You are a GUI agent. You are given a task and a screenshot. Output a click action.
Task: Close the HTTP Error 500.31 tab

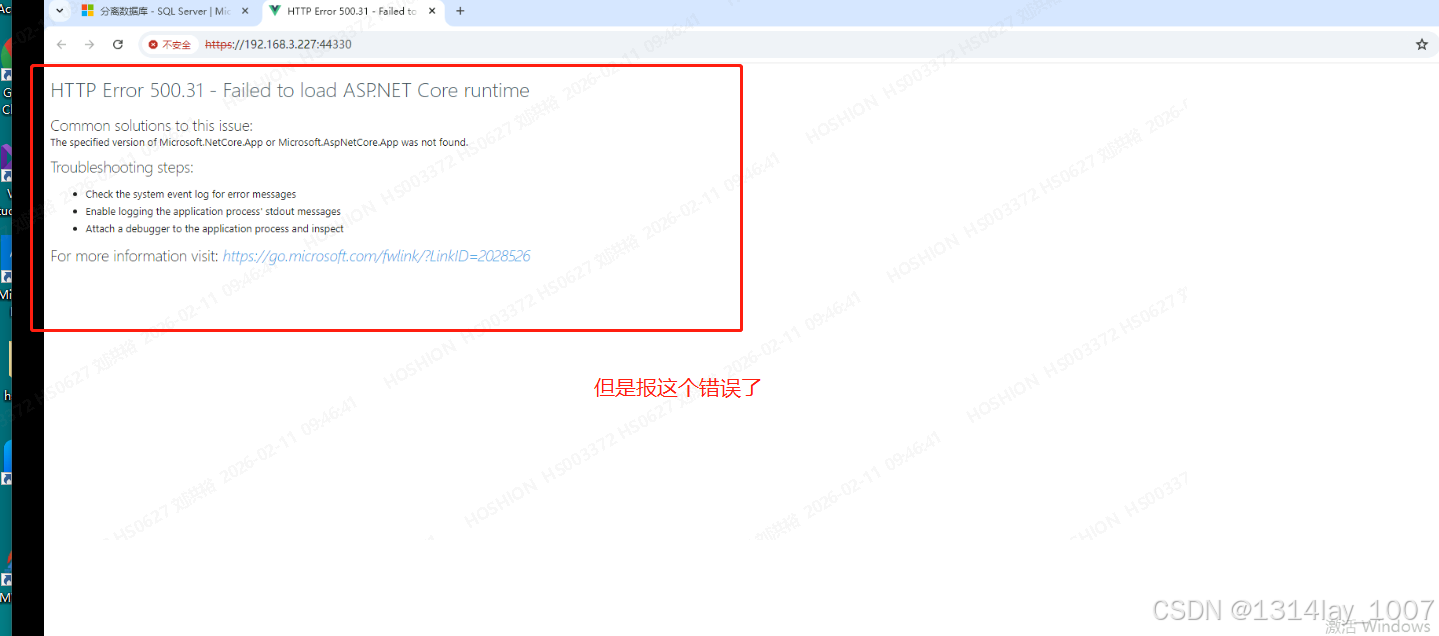(x=432, y=11)
